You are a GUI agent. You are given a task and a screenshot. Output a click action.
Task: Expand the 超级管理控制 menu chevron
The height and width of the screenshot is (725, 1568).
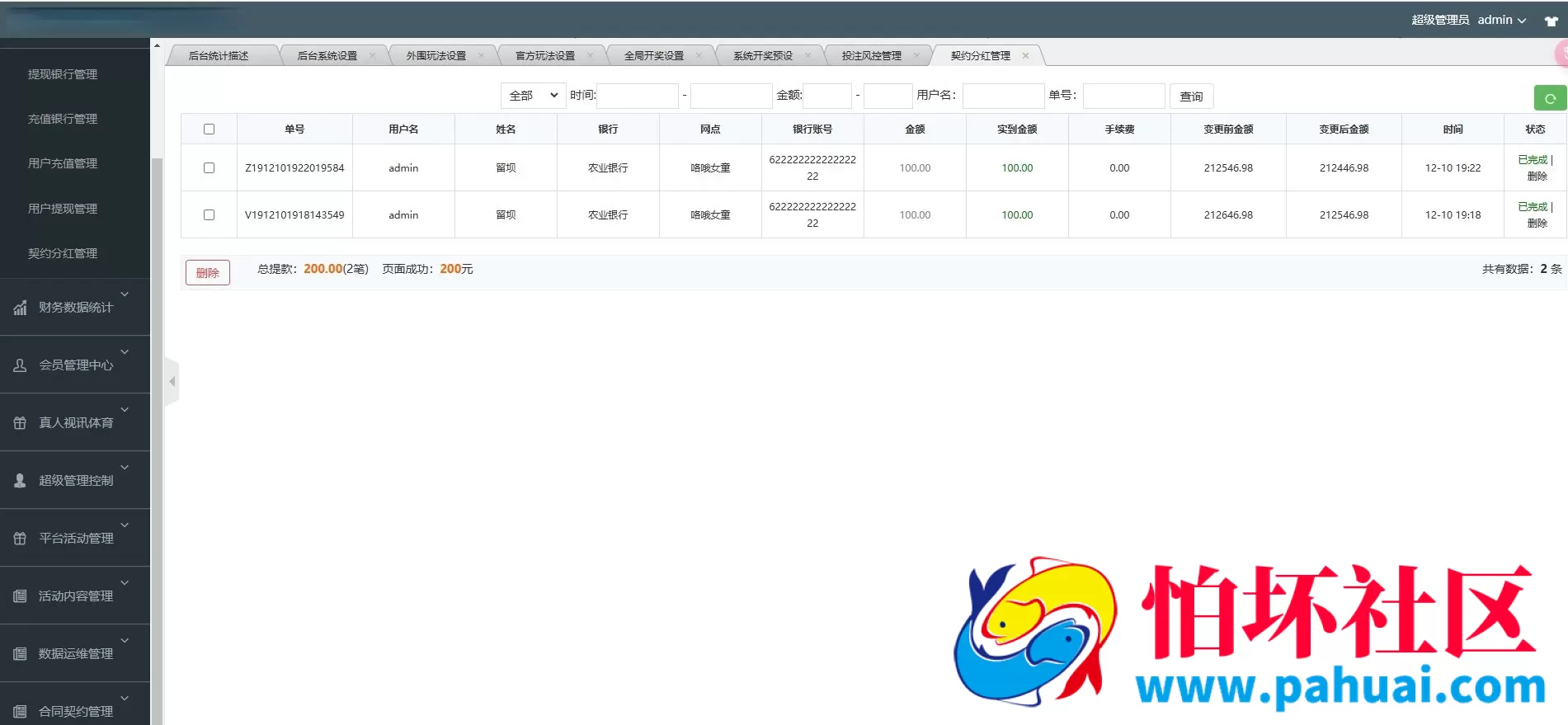pos(125,467)
